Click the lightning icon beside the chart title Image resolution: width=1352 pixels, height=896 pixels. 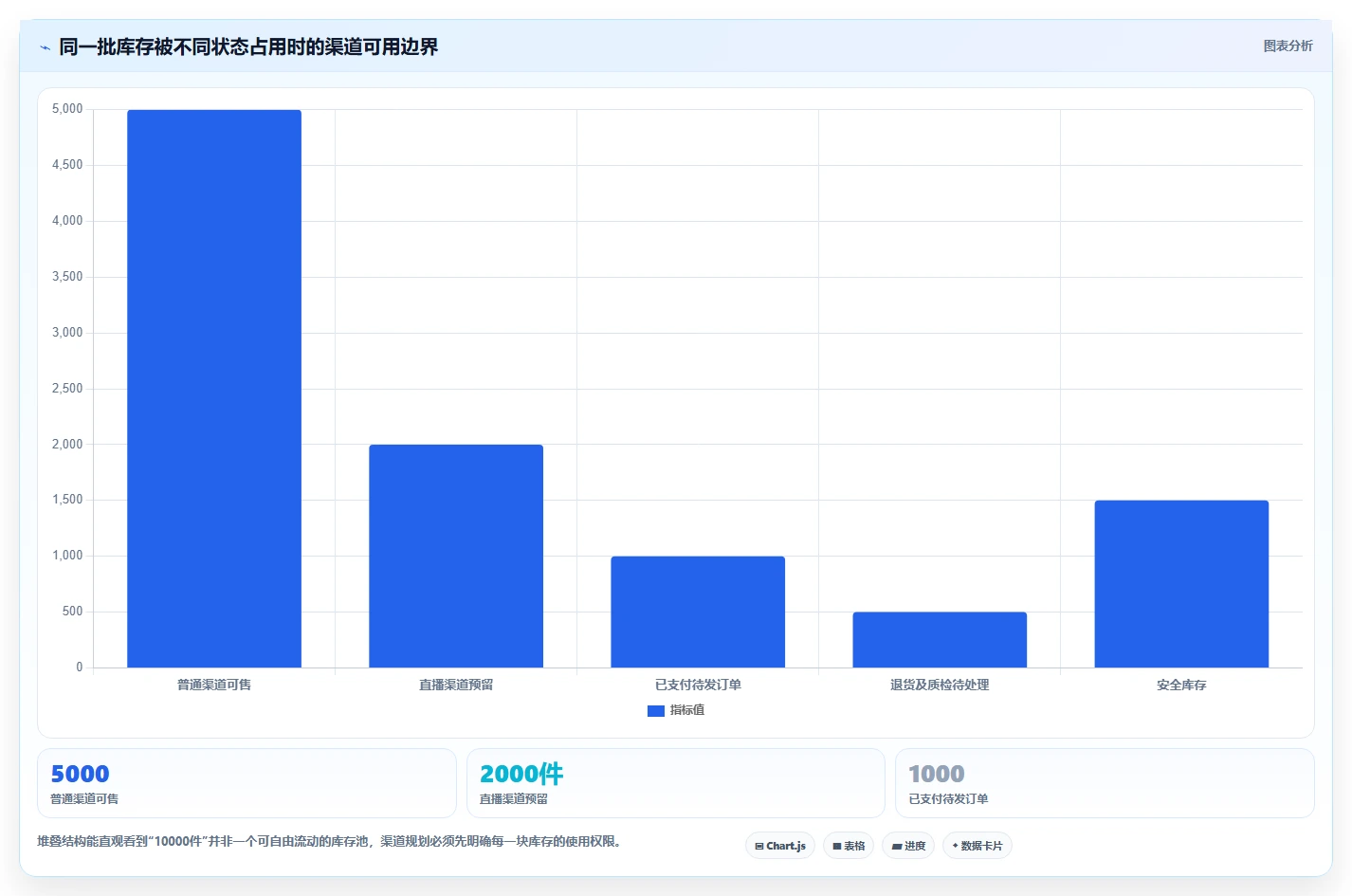[45, 47]
